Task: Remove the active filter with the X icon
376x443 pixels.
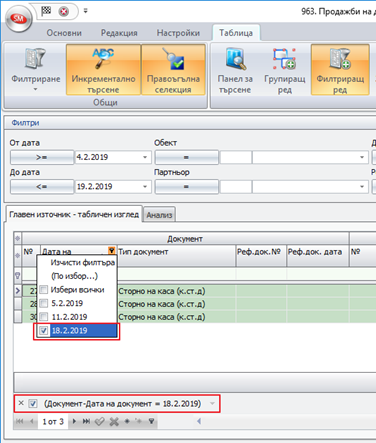Action: point(21,403)
